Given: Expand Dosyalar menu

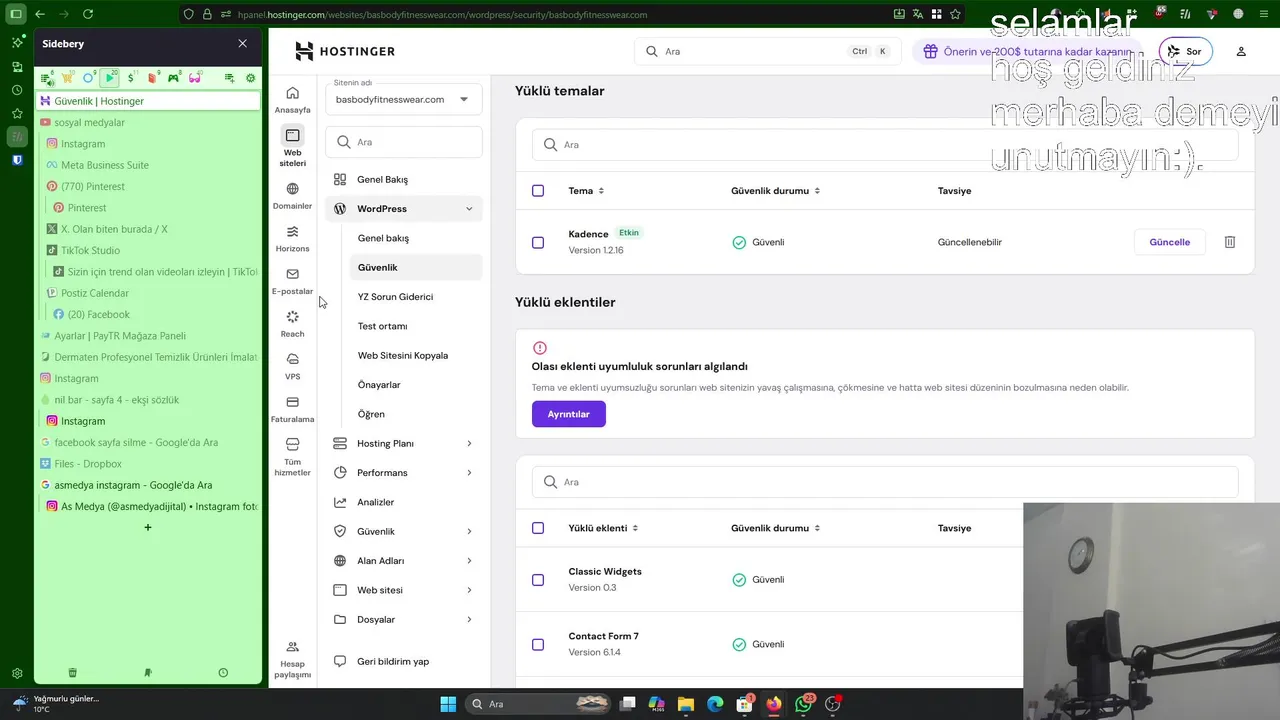Looking at the screenshot, I should [x=469, y=620].
